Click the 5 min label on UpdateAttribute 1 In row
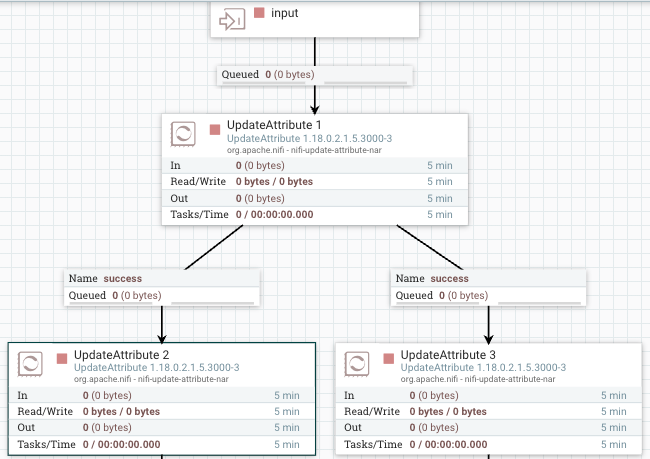650x459 pixels. coord(440,165)
